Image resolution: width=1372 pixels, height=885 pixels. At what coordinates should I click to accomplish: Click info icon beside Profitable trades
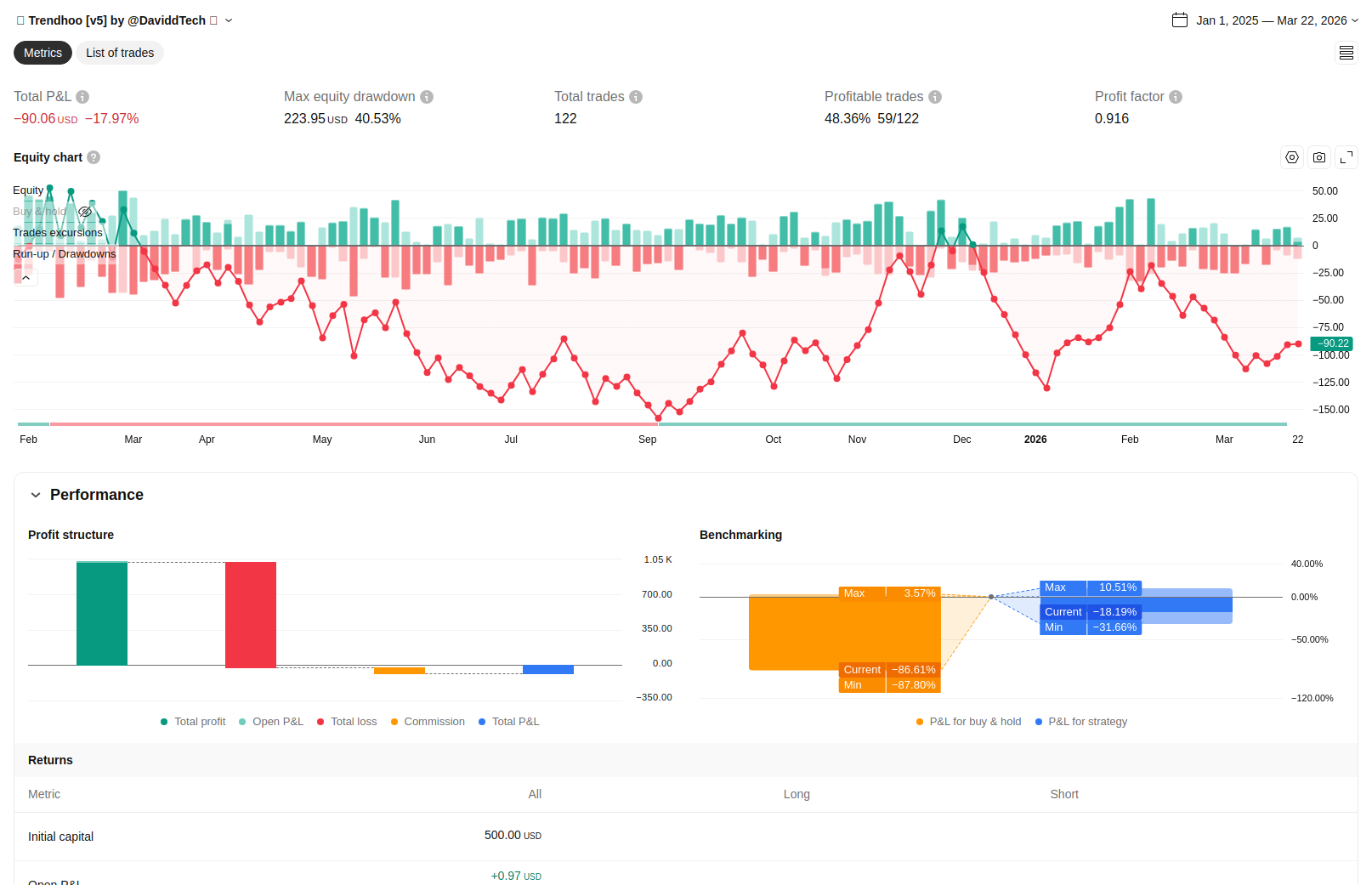click(935, 97)
